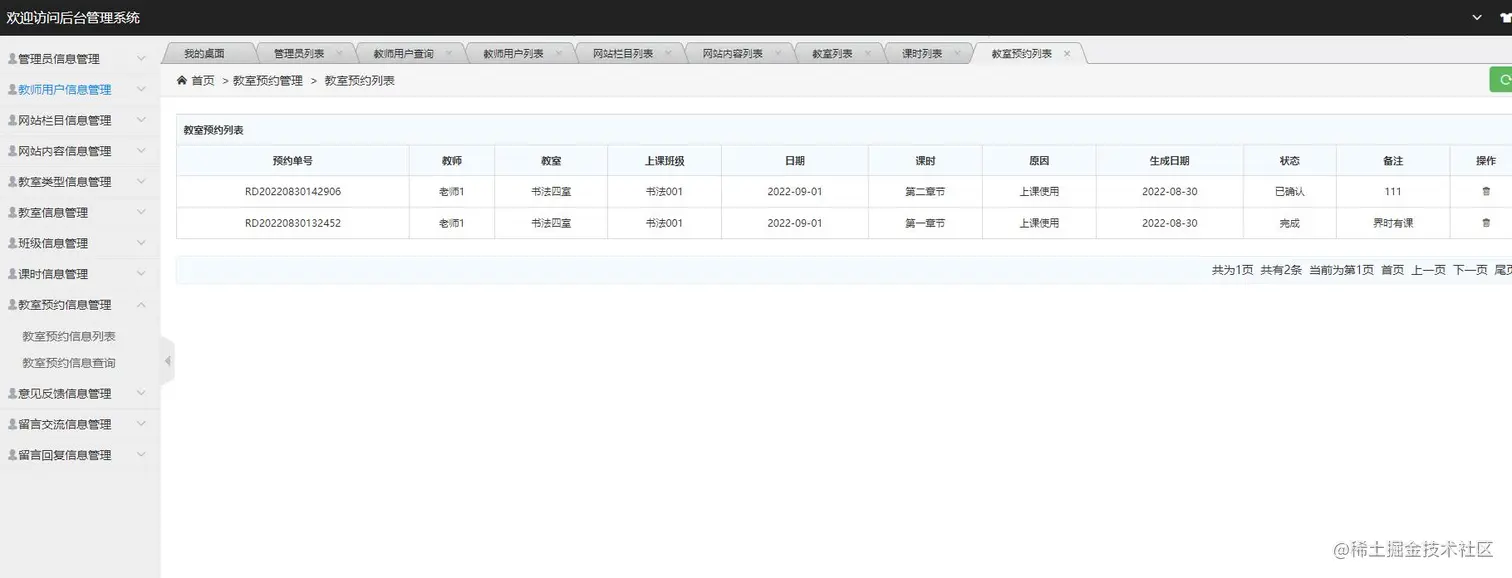Click status cell 完成
The image size is (1512, 578).
point(1290,223)
